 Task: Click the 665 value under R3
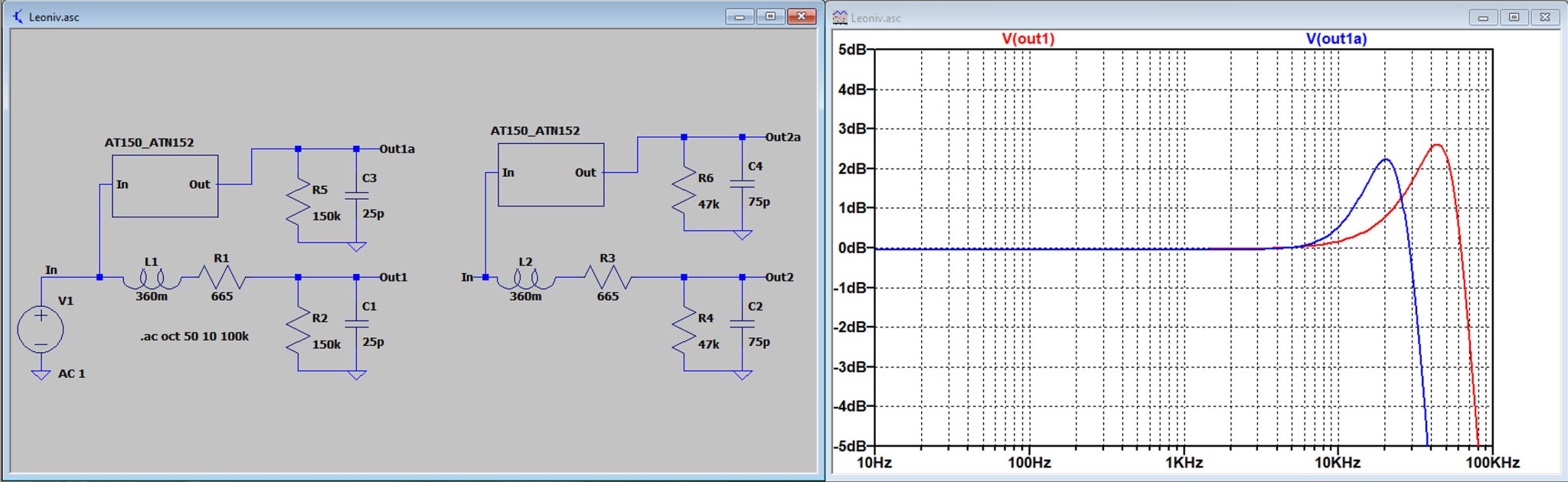[x=608, y=296]
